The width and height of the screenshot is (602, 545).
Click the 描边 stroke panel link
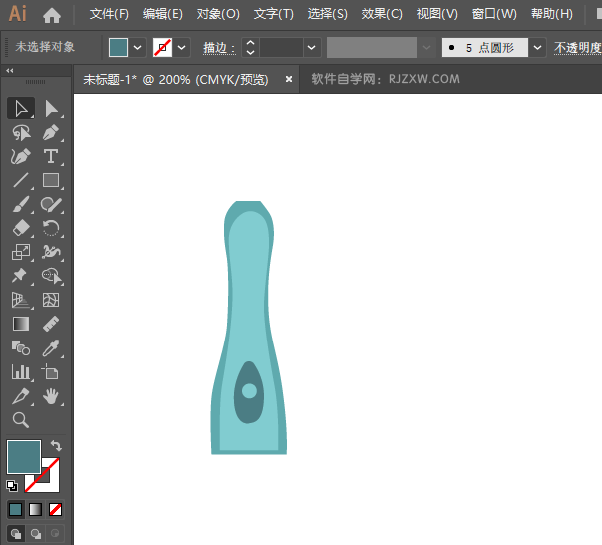coord(218,48)
